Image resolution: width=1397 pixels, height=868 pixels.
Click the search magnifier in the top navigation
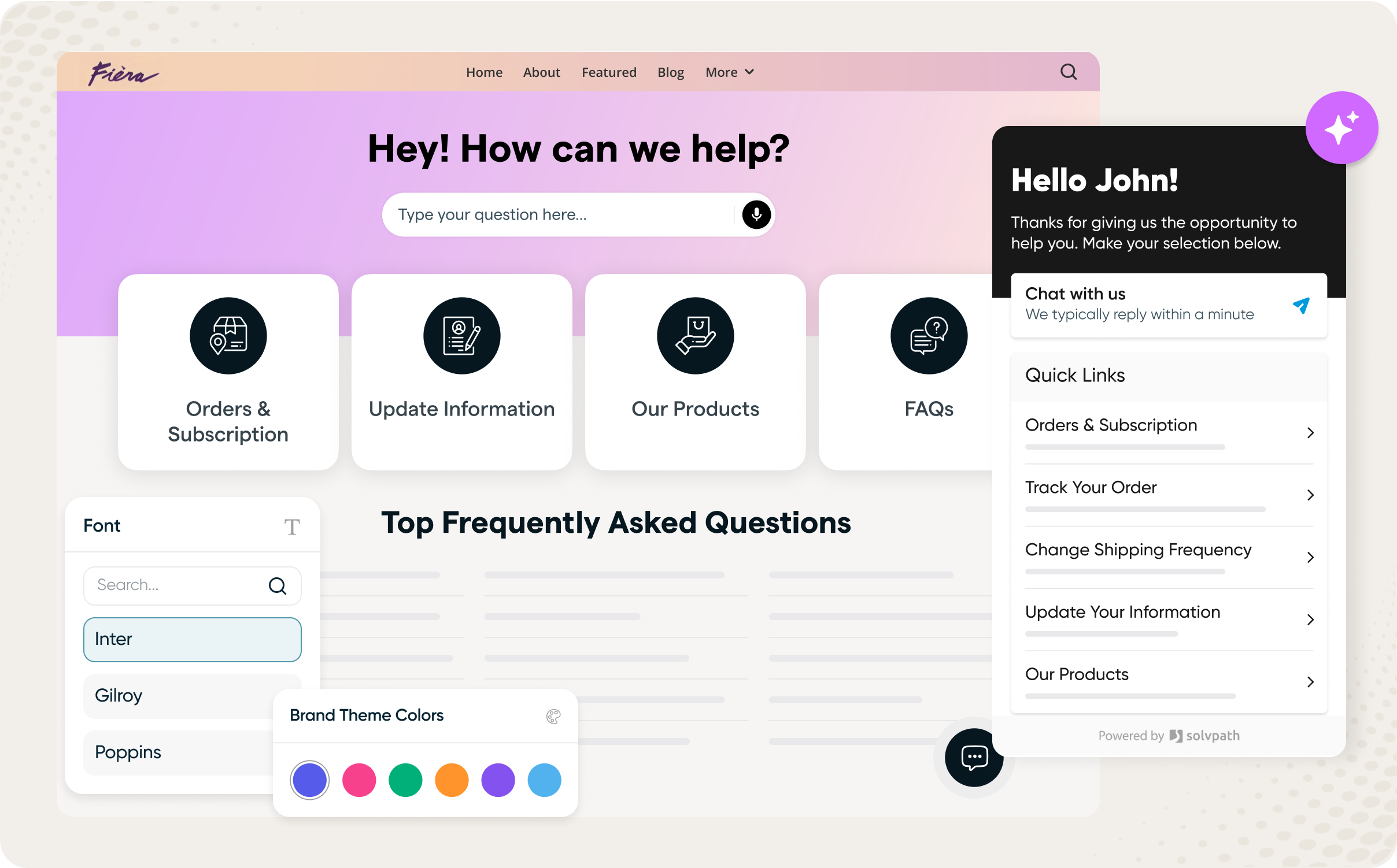(1068, 72)
